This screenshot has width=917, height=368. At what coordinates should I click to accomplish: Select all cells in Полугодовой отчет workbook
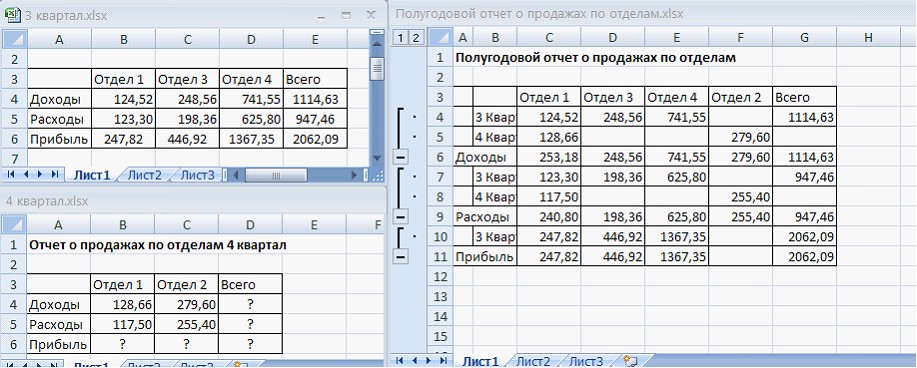[x=441, y=37]
